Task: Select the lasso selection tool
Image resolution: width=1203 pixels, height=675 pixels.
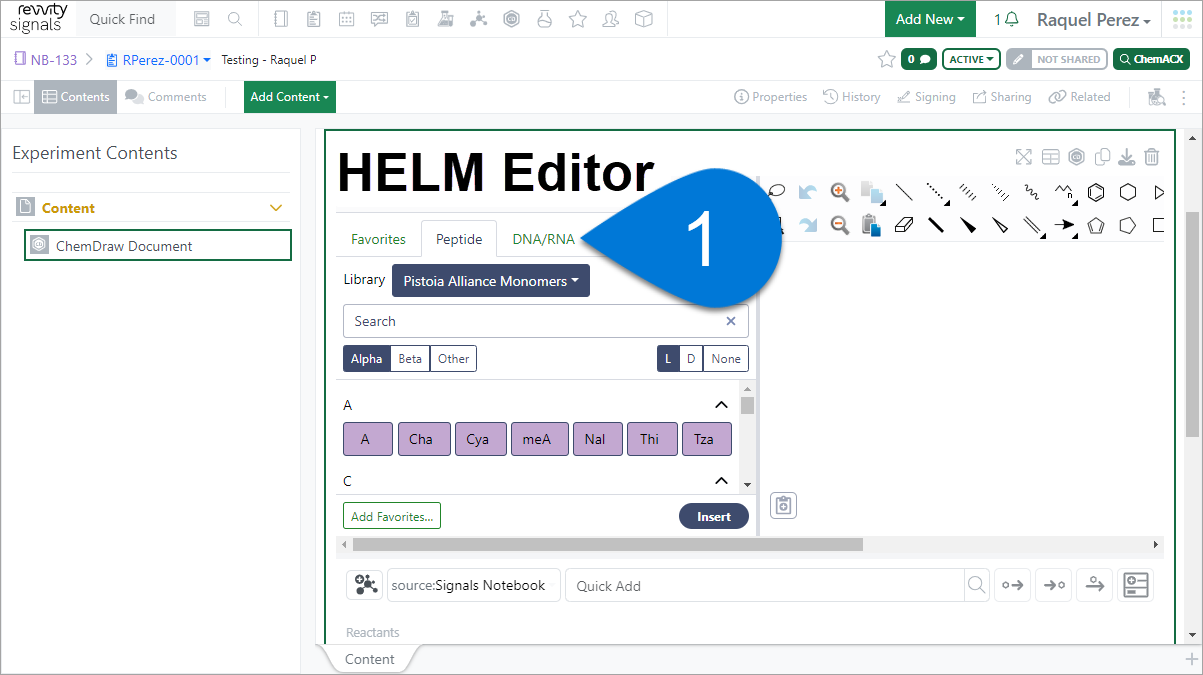Action: click(777, 191)
